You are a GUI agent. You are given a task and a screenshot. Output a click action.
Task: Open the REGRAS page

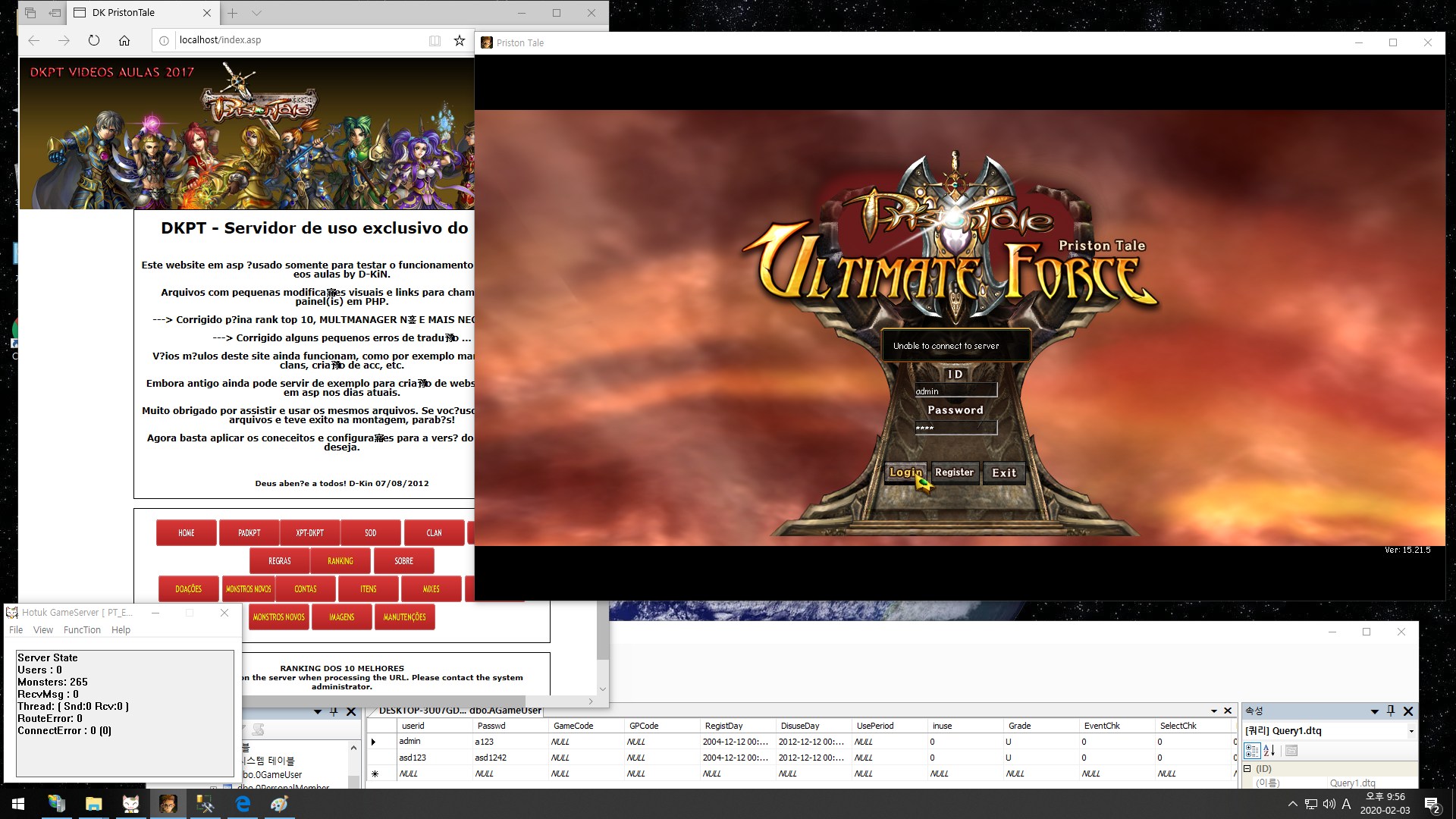pyautogui.click(x=280, y=561)
